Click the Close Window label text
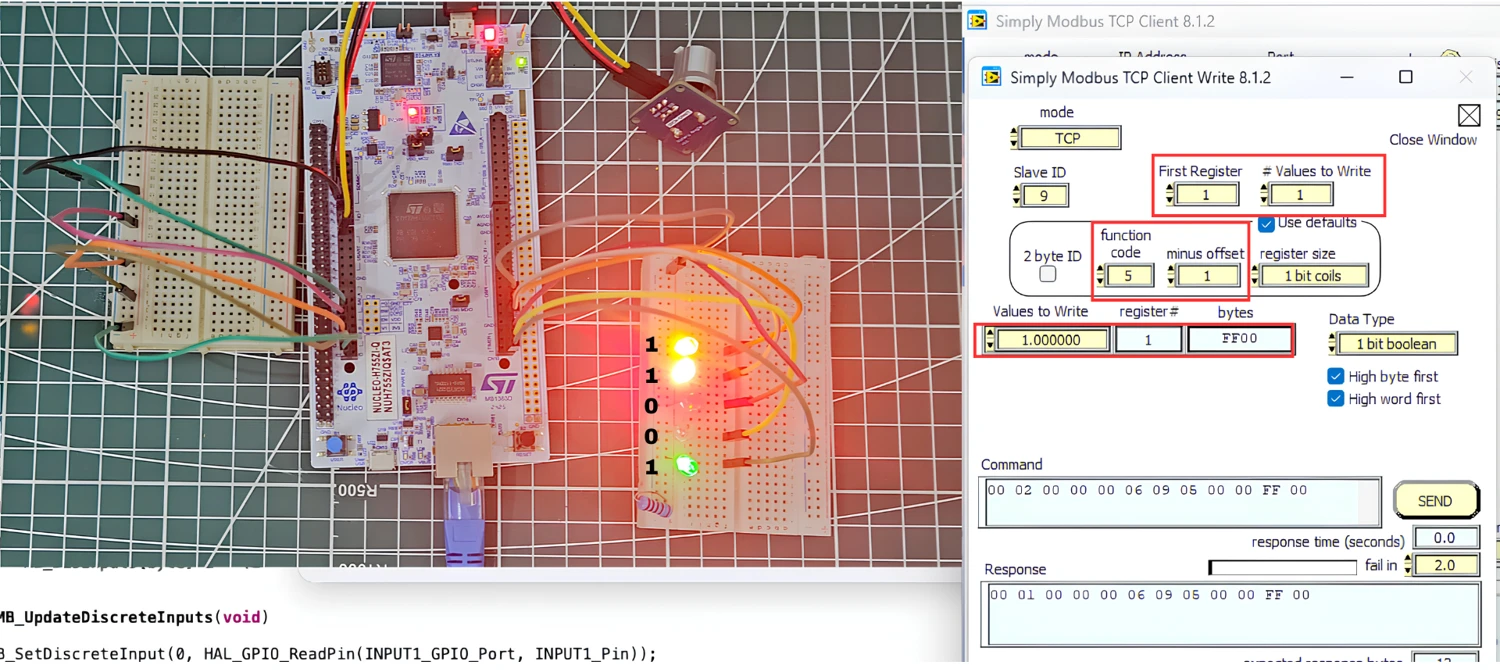1500x670 pixels. (1433, 140)
